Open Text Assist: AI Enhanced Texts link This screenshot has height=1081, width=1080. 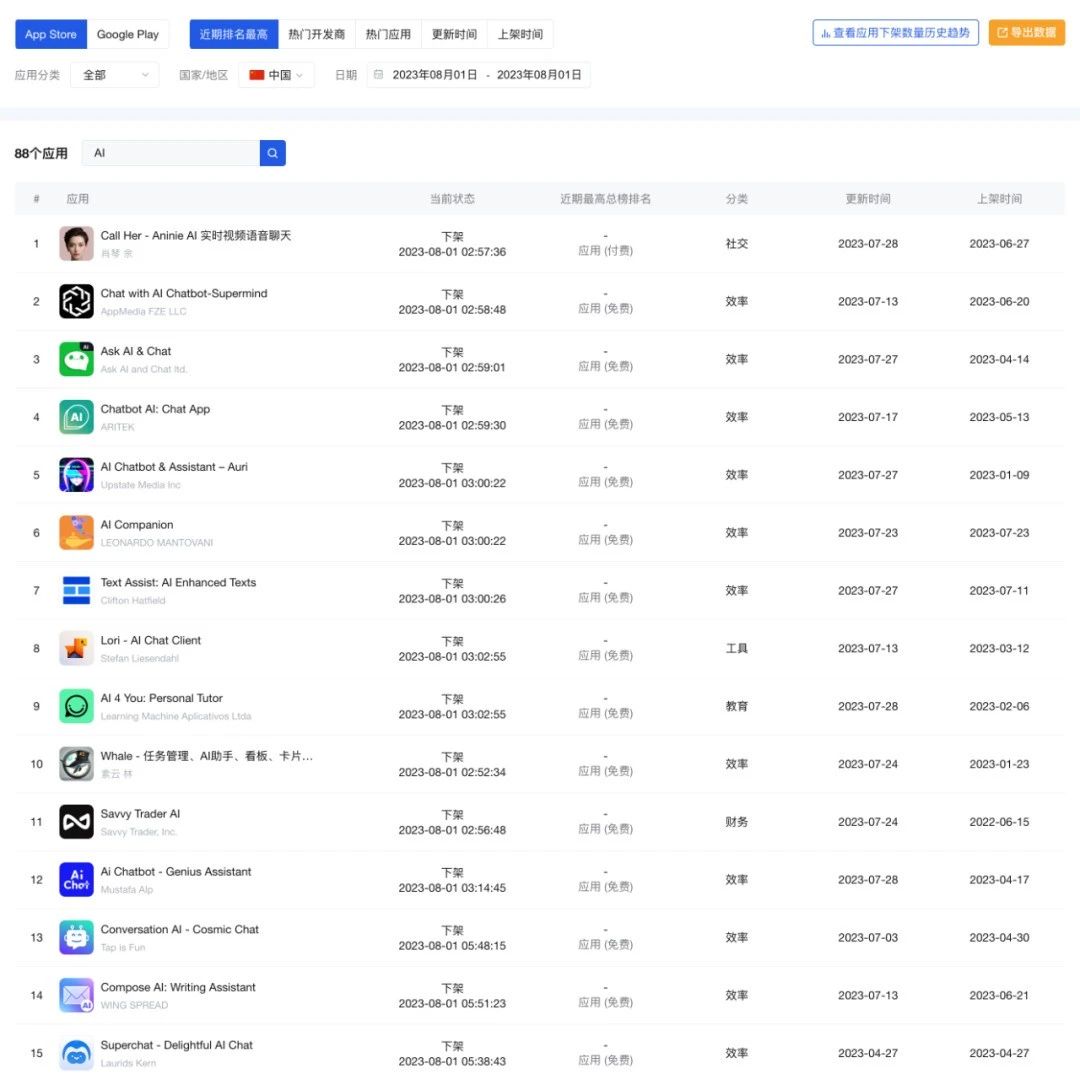[x=178, y=583]
